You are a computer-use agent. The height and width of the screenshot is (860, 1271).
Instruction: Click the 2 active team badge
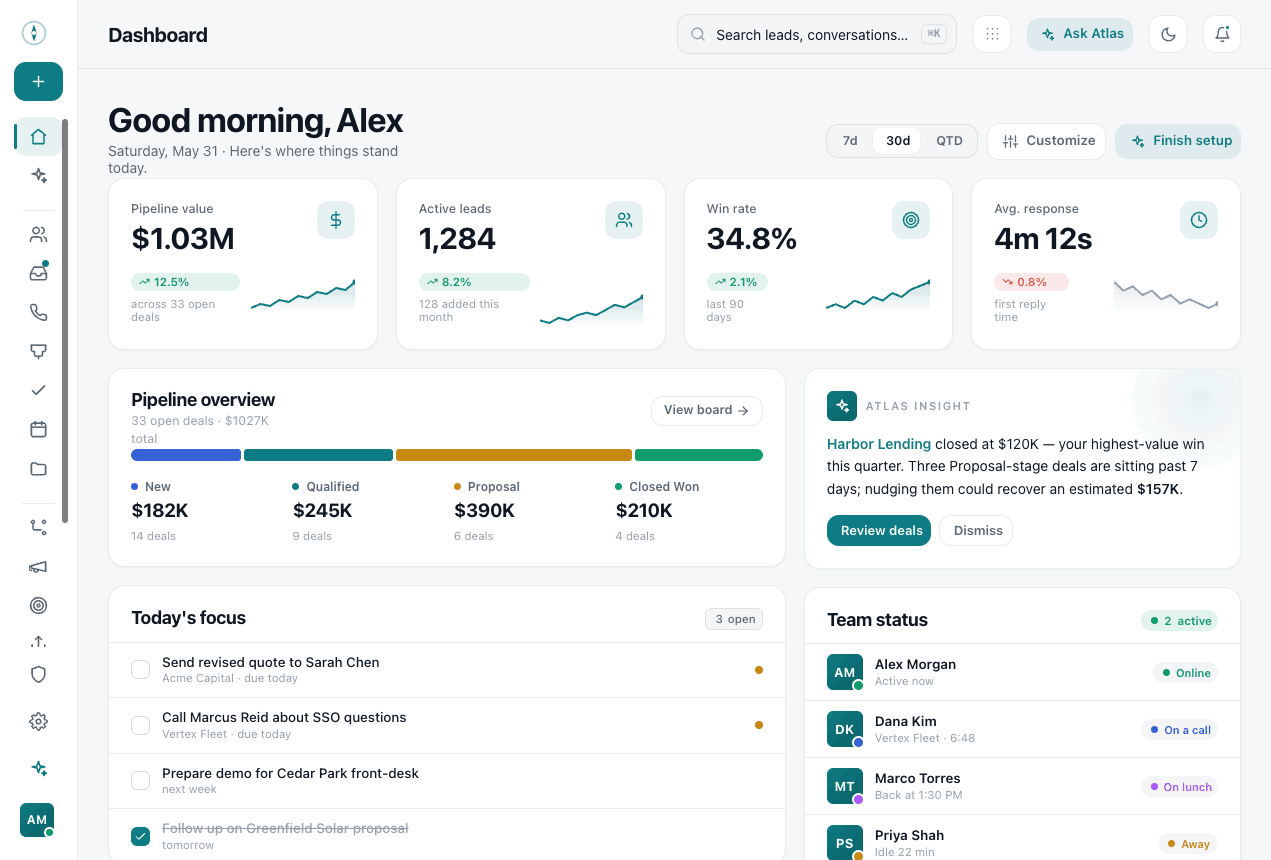click(1179, 621)
